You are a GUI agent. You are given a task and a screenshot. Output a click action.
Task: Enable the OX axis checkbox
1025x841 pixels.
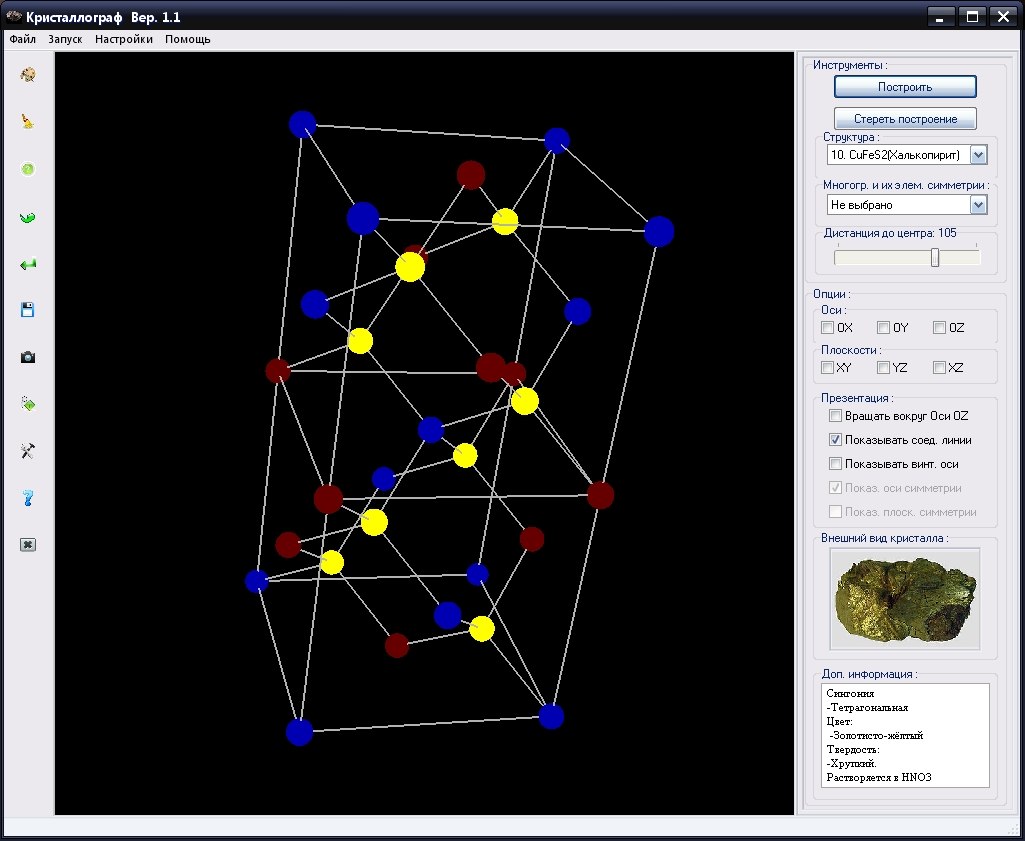click(828, 327)
